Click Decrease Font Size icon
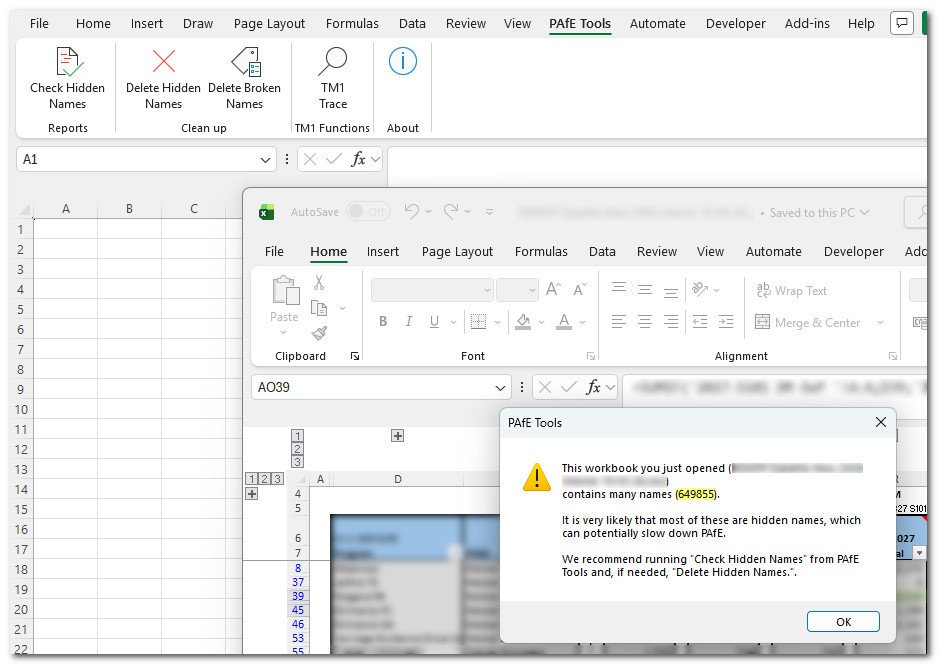 point(580,290)
